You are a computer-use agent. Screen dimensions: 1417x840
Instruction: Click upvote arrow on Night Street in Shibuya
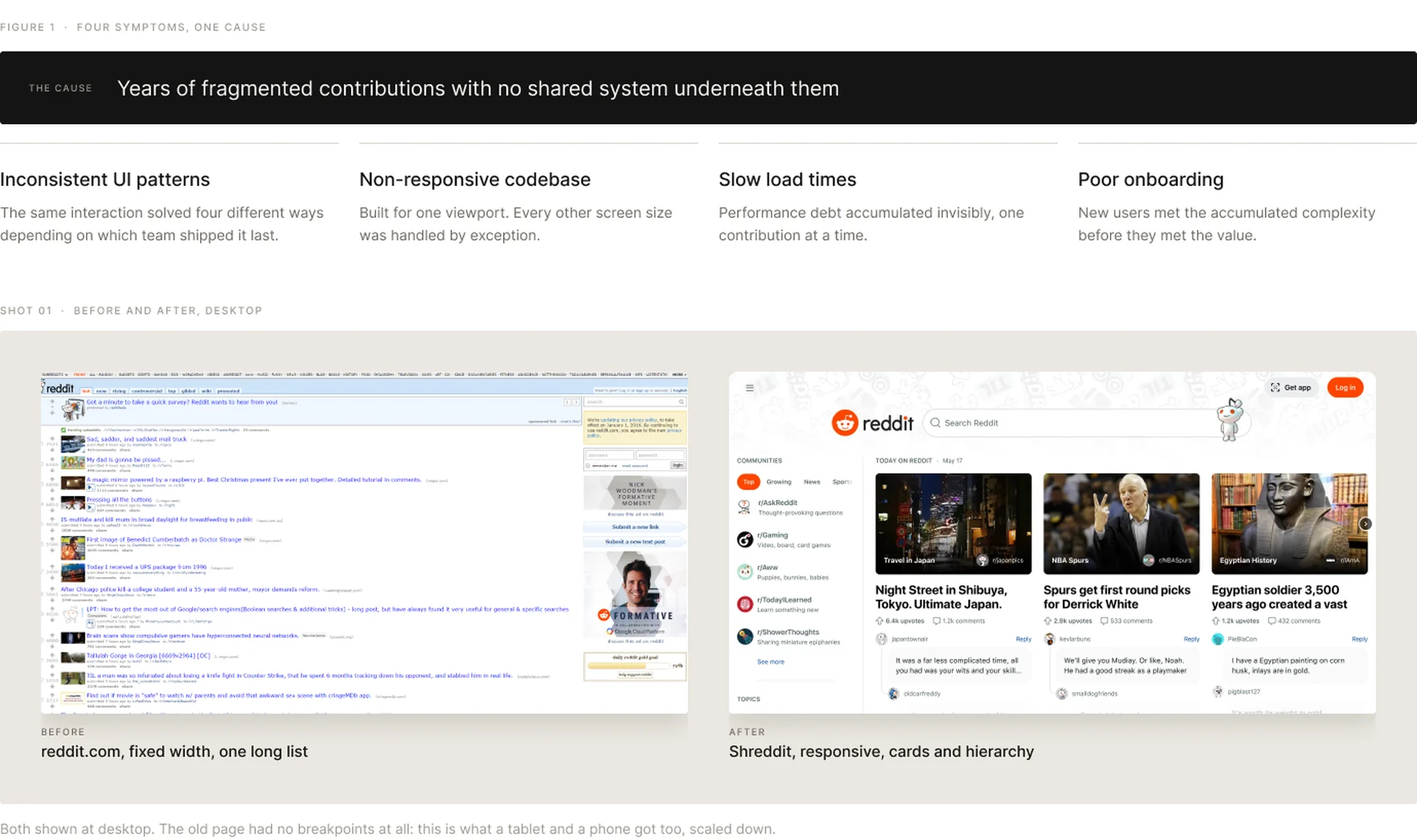pyautogui.click(x=879, y=620)
